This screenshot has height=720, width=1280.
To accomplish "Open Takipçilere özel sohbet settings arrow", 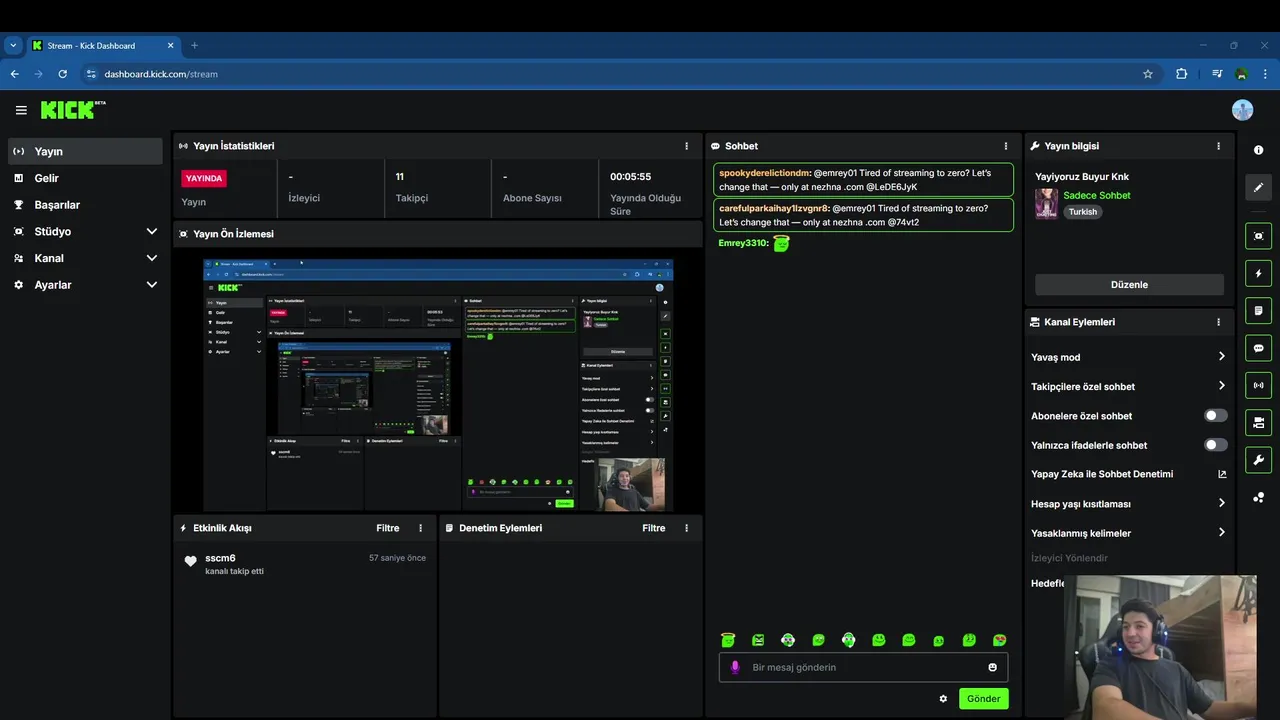I will click(1221, 386).
